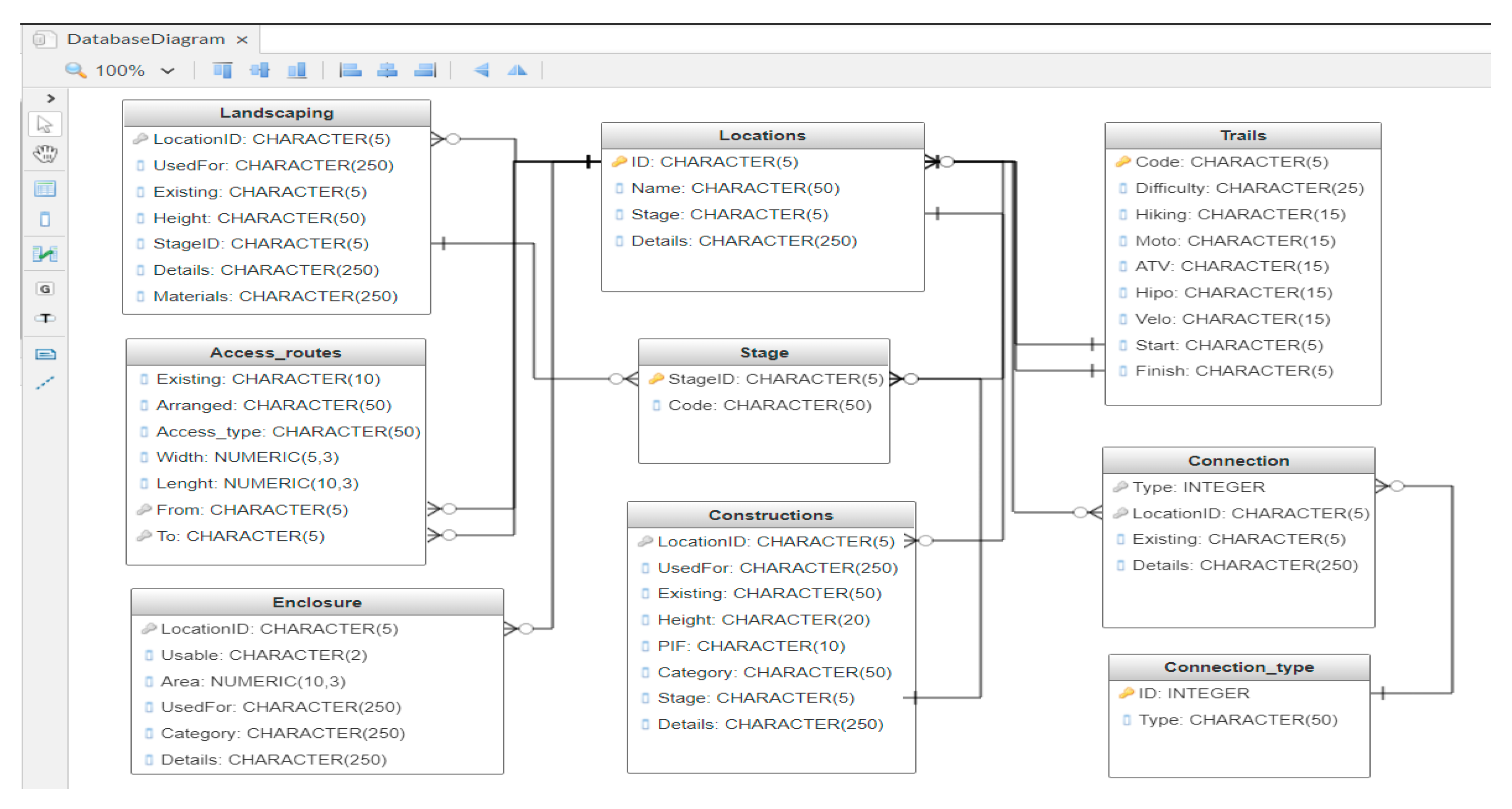Select the foreign key relation tool
This screenshot has width=1512, height=809.
(x=45, y=254)
